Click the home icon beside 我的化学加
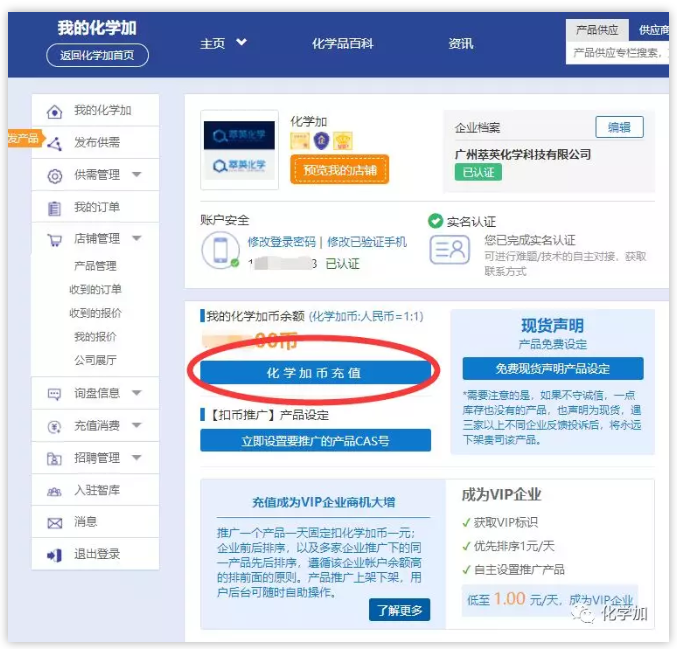The width and height of the screenshot is (680, 649). (x=54, y=111)
